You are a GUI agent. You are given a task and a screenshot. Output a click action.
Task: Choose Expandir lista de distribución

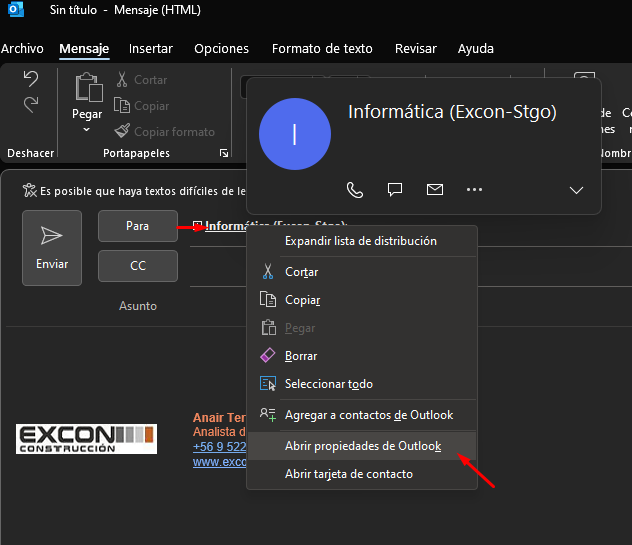tap(362, 241)
